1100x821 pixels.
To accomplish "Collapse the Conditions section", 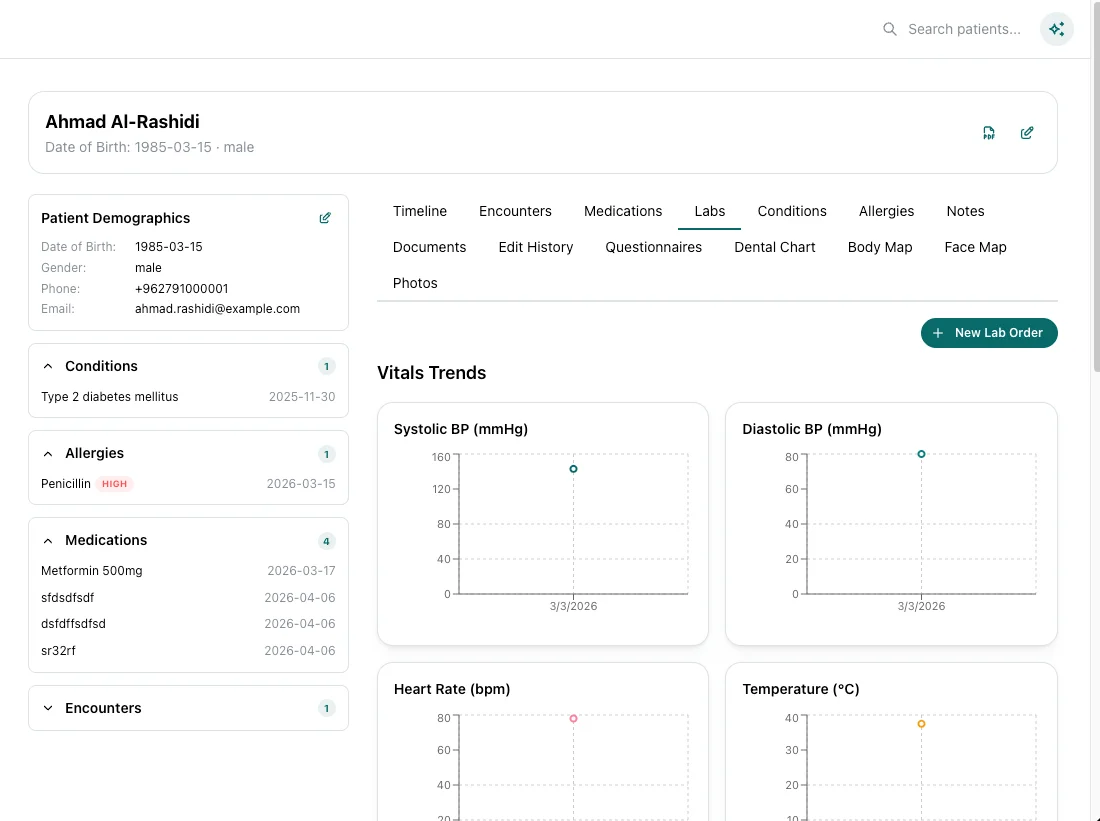I will point(48,366).
